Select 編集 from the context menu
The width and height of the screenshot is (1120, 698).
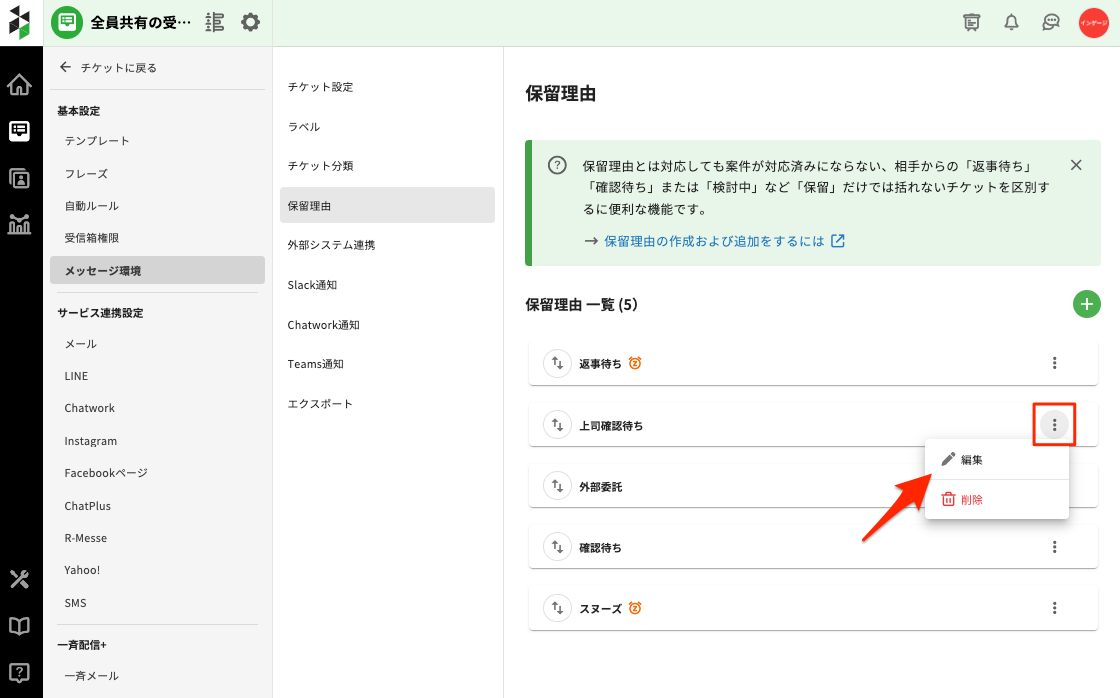click(x=971, y=460)
